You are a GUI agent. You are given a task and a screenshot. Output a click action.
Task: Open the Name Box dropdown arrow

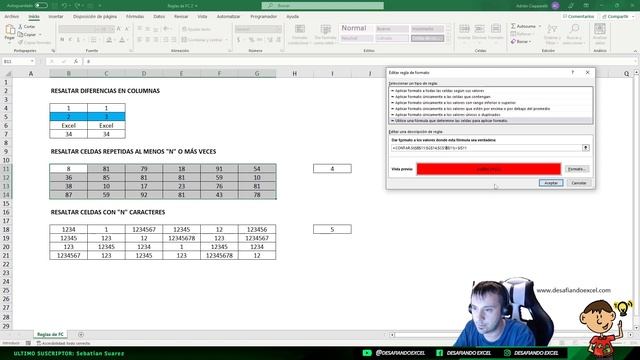[x=32, y=61]
